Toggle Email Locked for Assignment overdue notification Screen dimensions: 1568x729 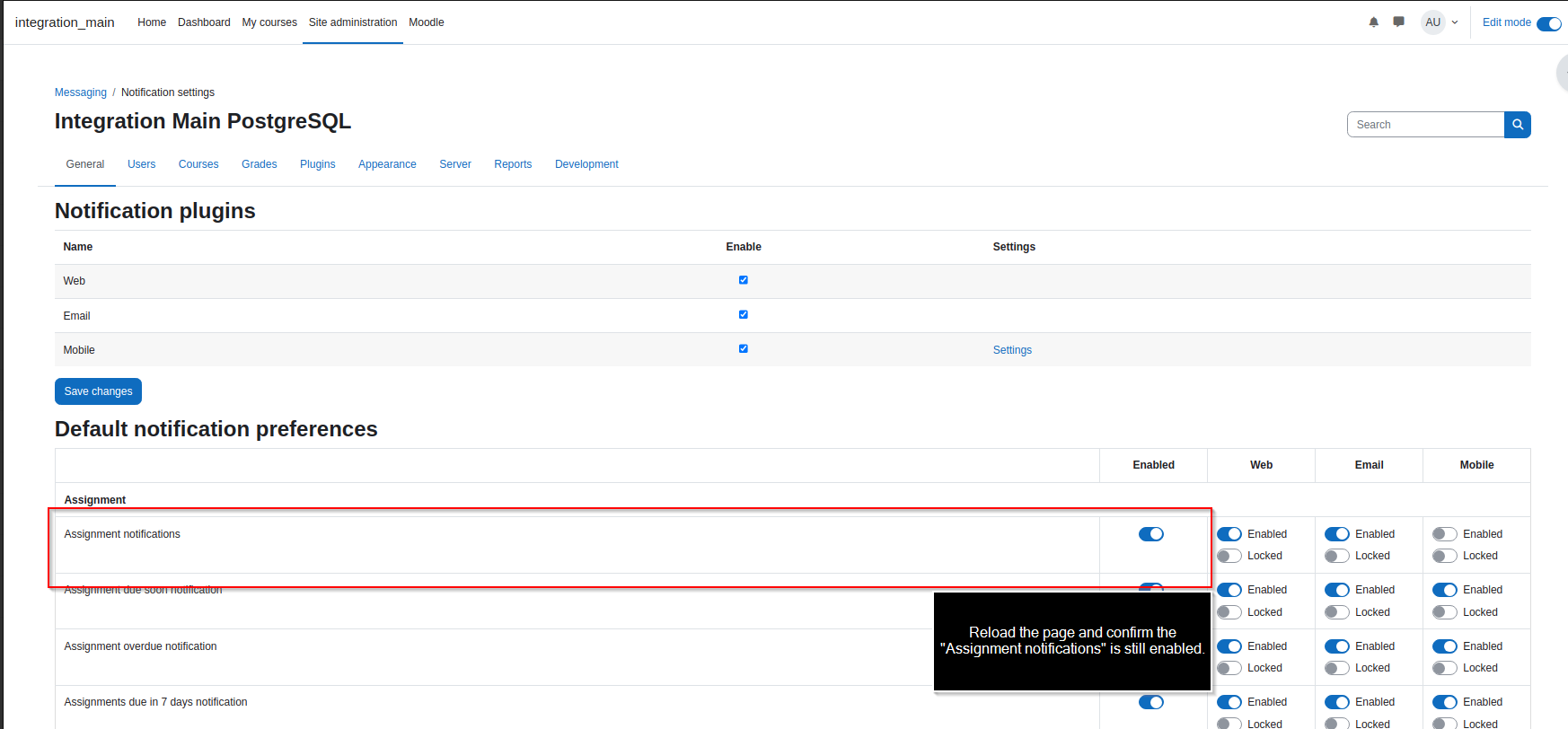[1336, 668]
